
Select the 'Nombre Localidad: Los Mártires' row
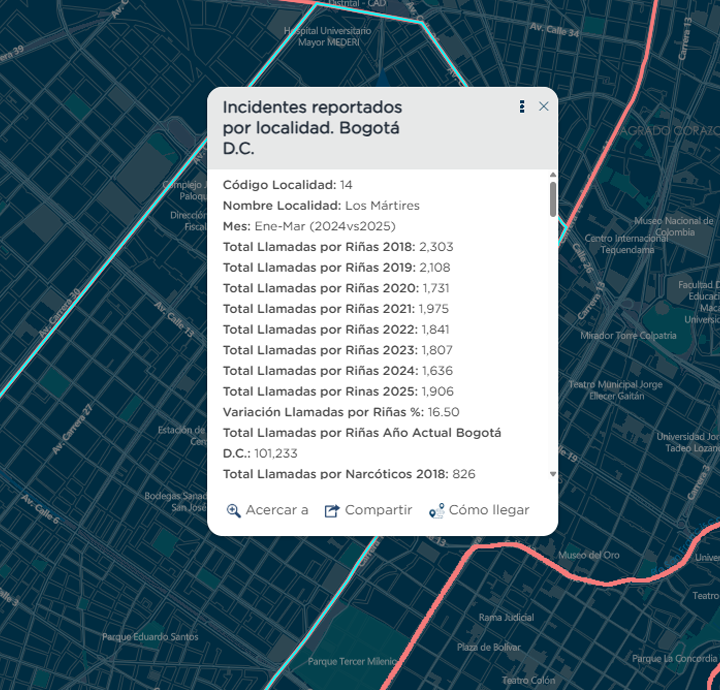(x=321, y=205)
